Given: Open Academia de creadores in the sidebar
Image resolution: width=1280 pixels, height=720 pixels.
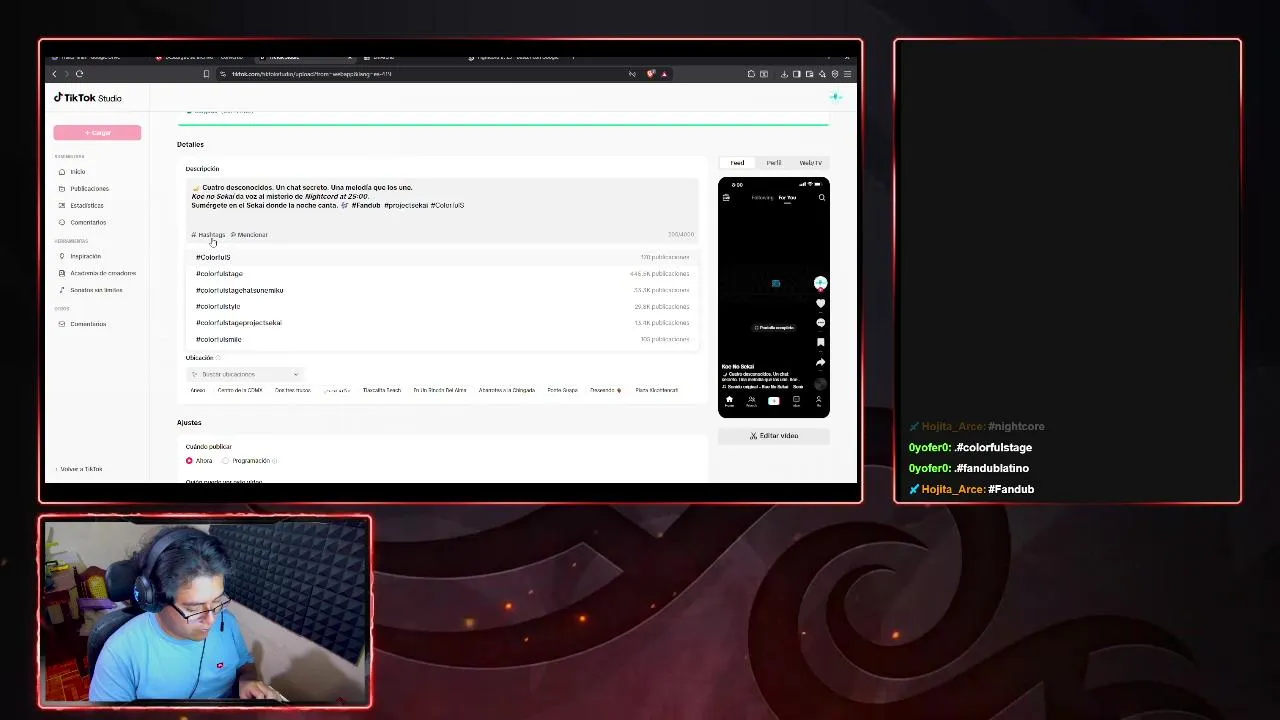Looking at the screenshot, I should (x=102, y=273).
